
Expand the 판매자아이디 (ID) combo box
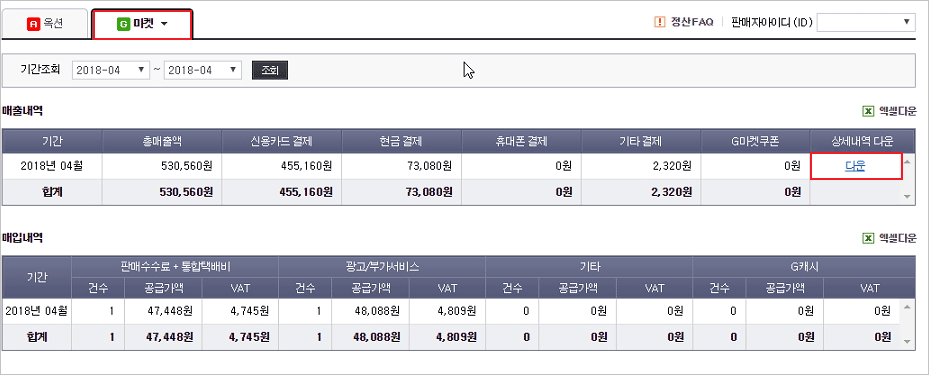866,23
